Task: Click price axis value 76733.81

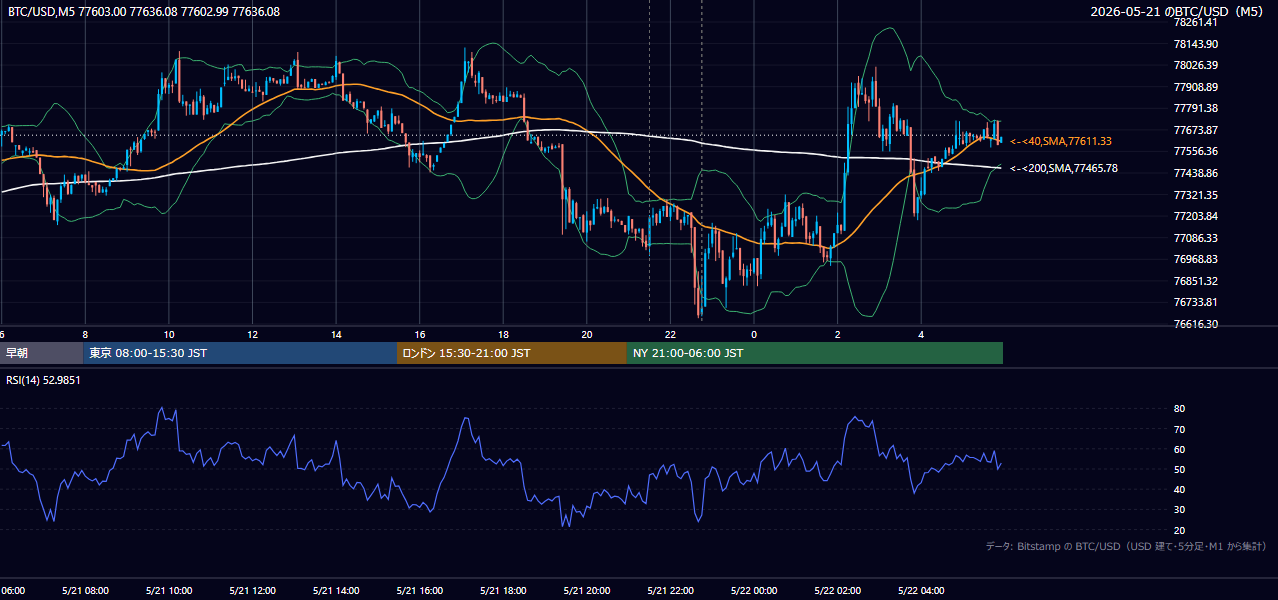Action: tap(1195, 302)
